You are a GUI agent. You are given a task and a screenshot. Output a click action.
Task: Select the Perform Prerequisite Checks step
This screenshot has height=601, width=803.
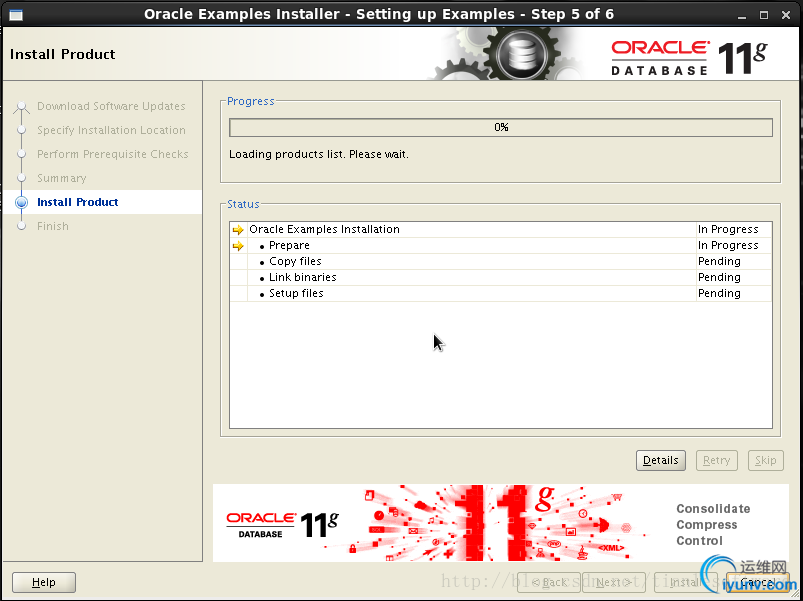pyautogui.click(x=113, y=154)
